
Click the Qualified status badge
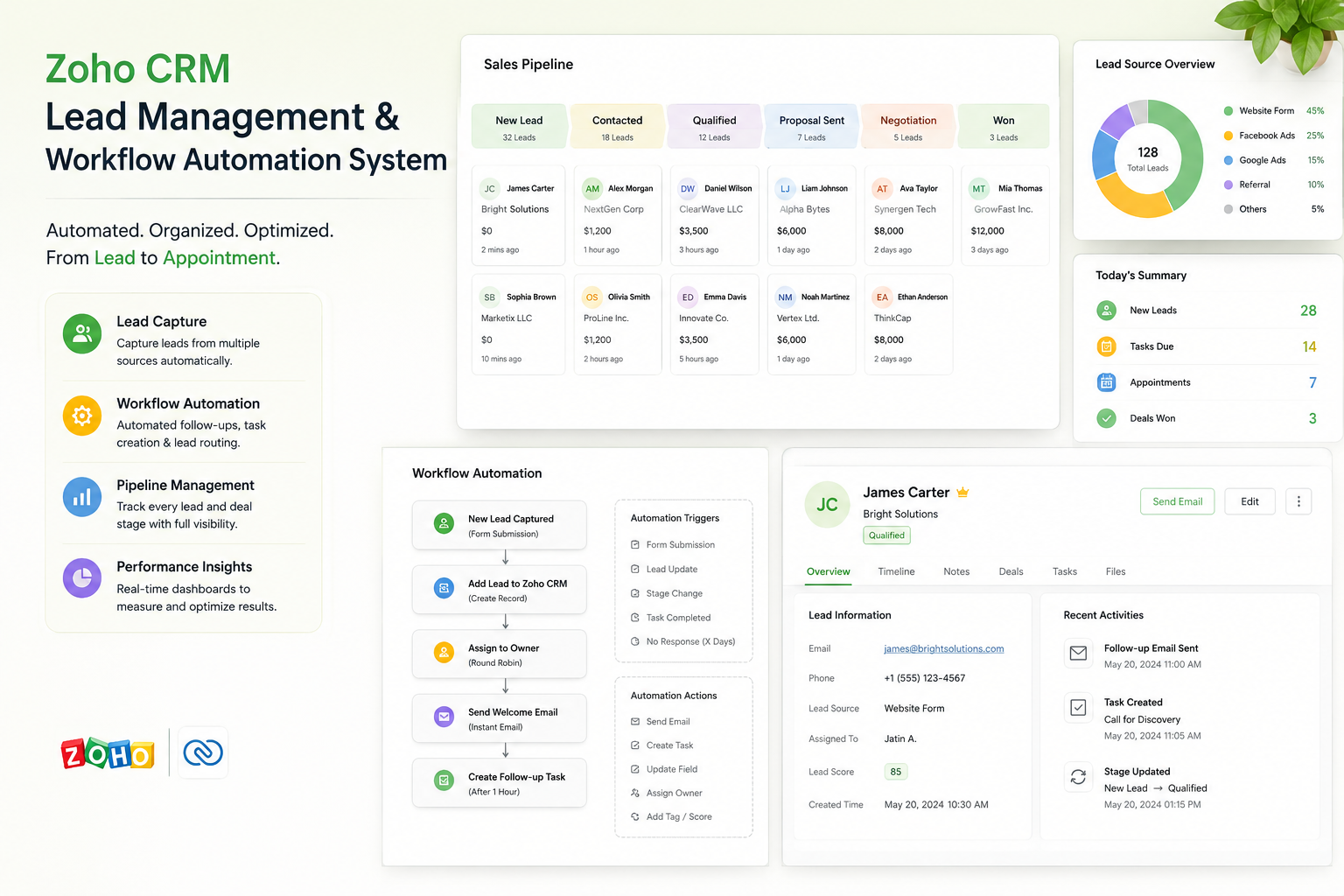886,535
